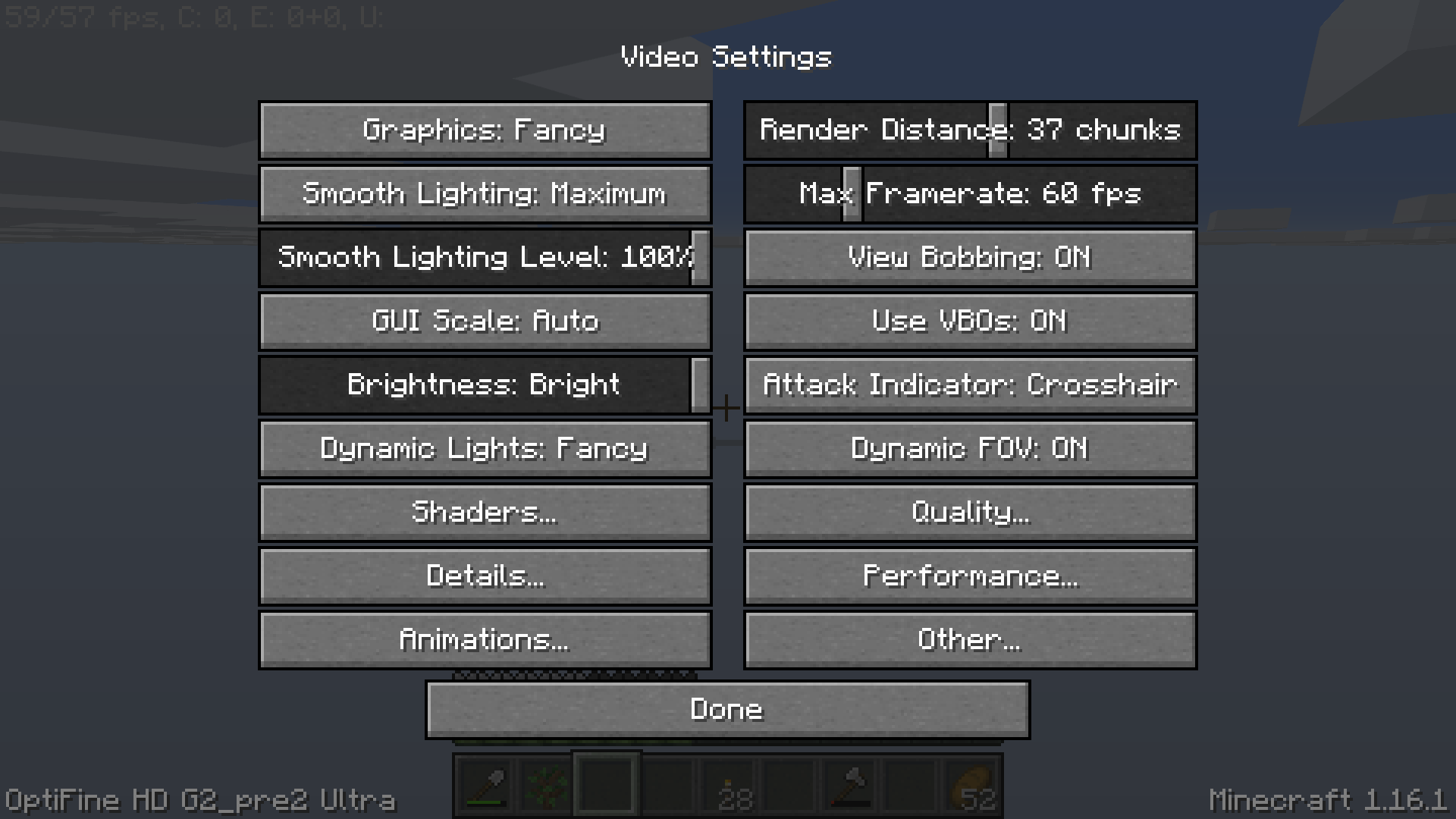Image resolution: width=1456 pixels, height=819 pixels.
Task: Click the Max Framerate slider handle
Action: (852, 194)
